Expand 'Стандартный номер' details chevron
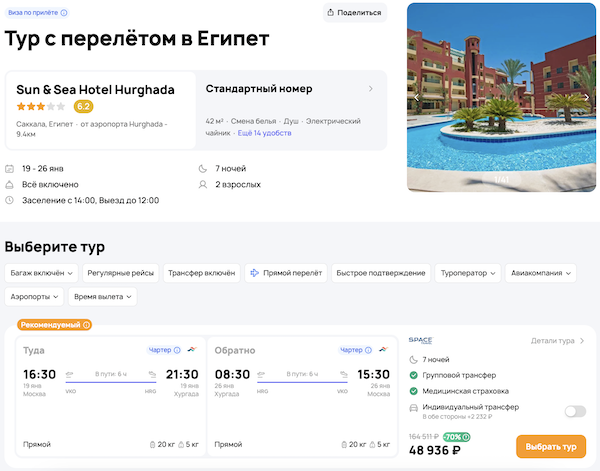Image resolution: width=600 pixels, height=471 pixels. tap(371, 89)
